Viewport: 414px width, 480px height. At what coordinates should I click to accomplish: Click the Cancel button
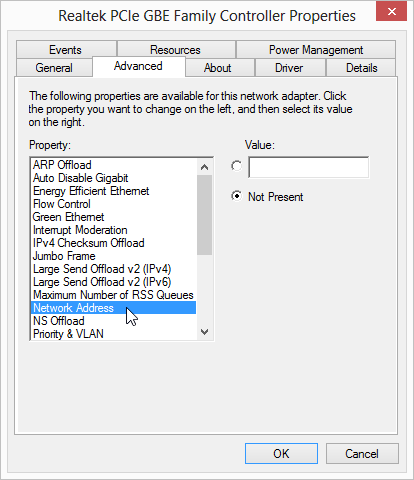[362, 453]
